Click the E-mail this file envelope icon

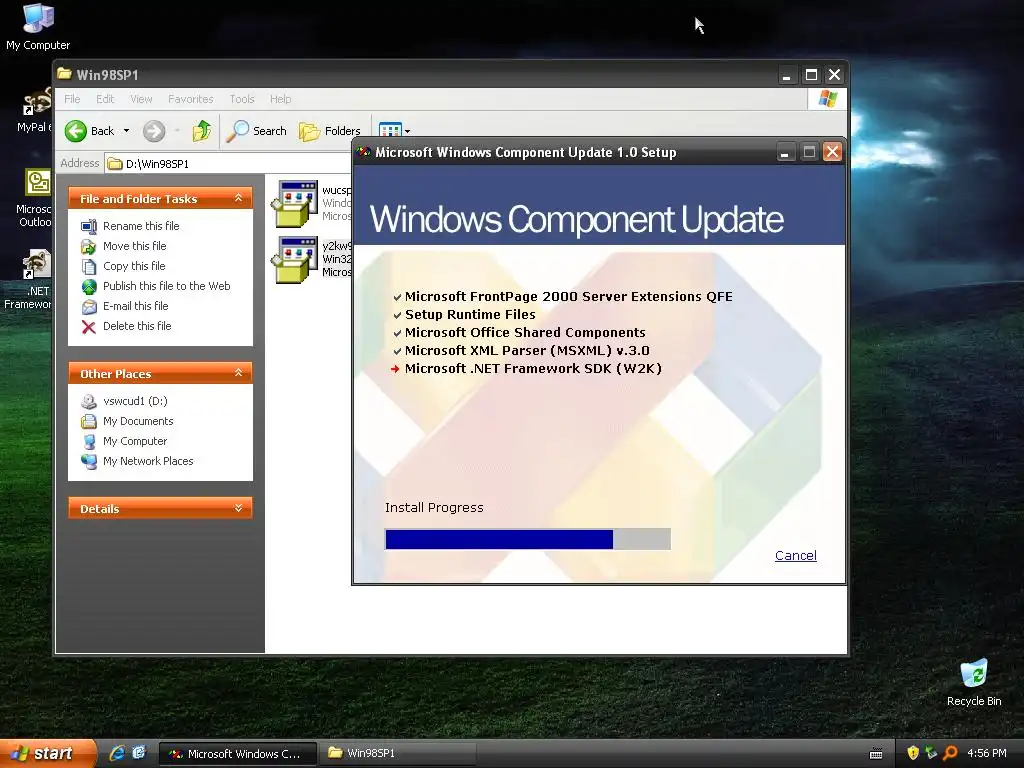[x=89, y=306]
